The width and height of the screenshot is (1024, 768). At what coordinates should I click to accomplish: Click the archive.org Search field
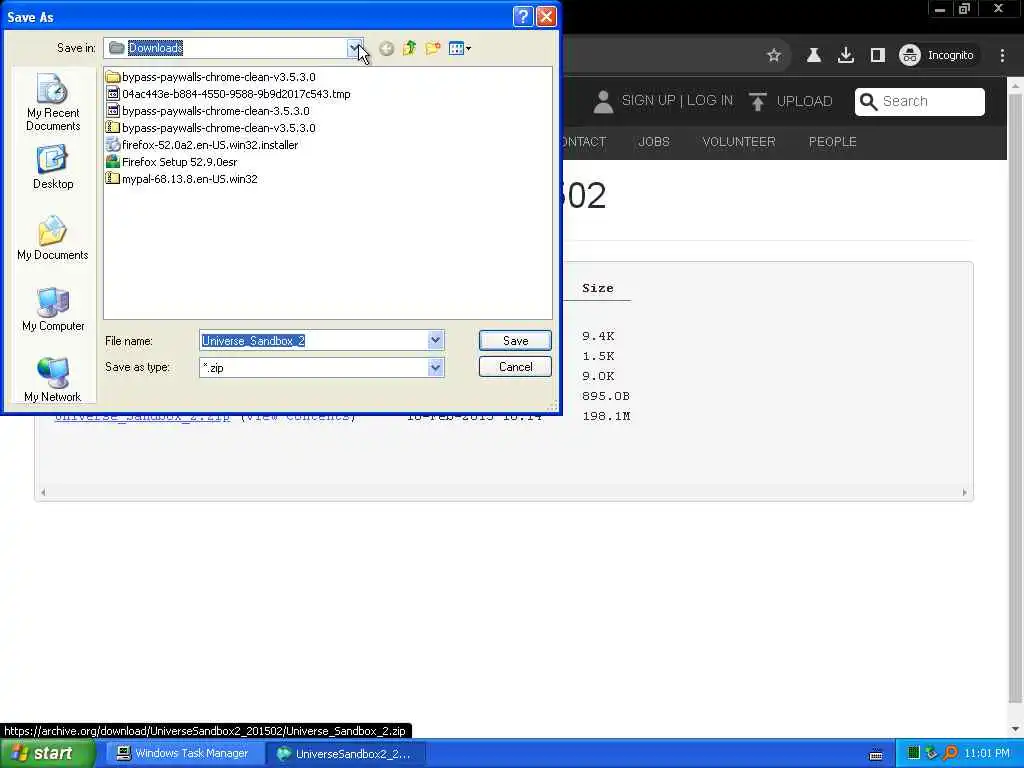[x=920, y=101]
